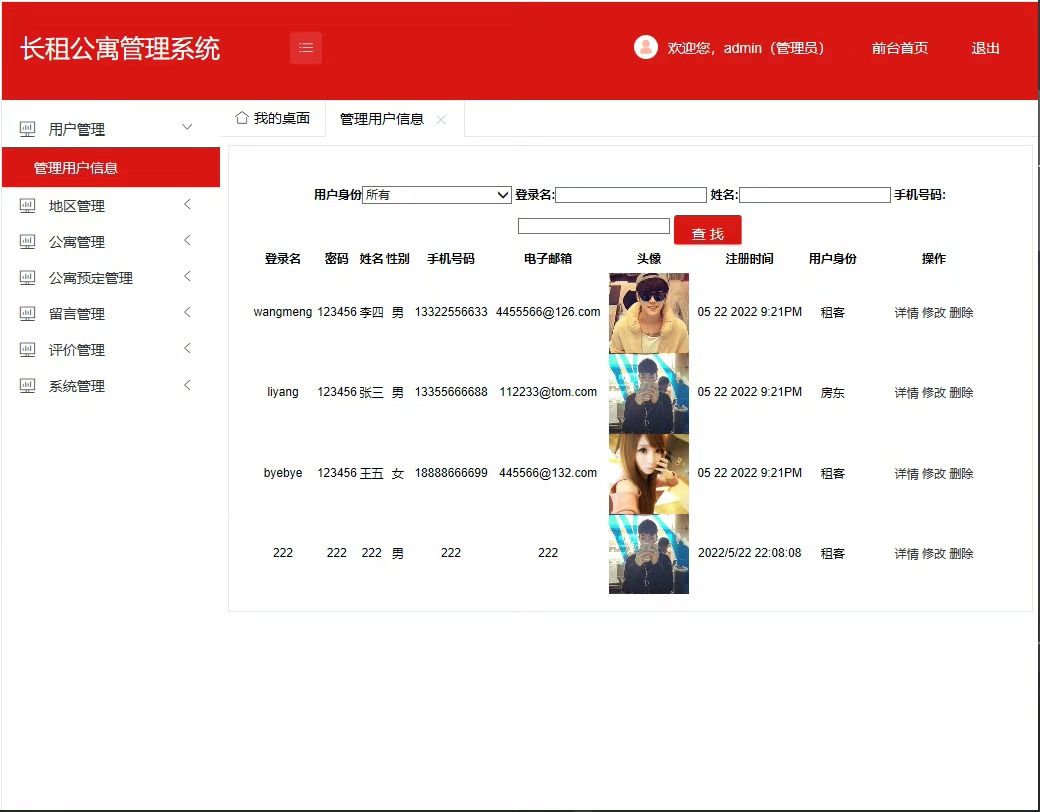This screenshot has height=812, width=1040.
Task: Click the monitor icon beside 留言管理
Action: [x=27, y=314]
